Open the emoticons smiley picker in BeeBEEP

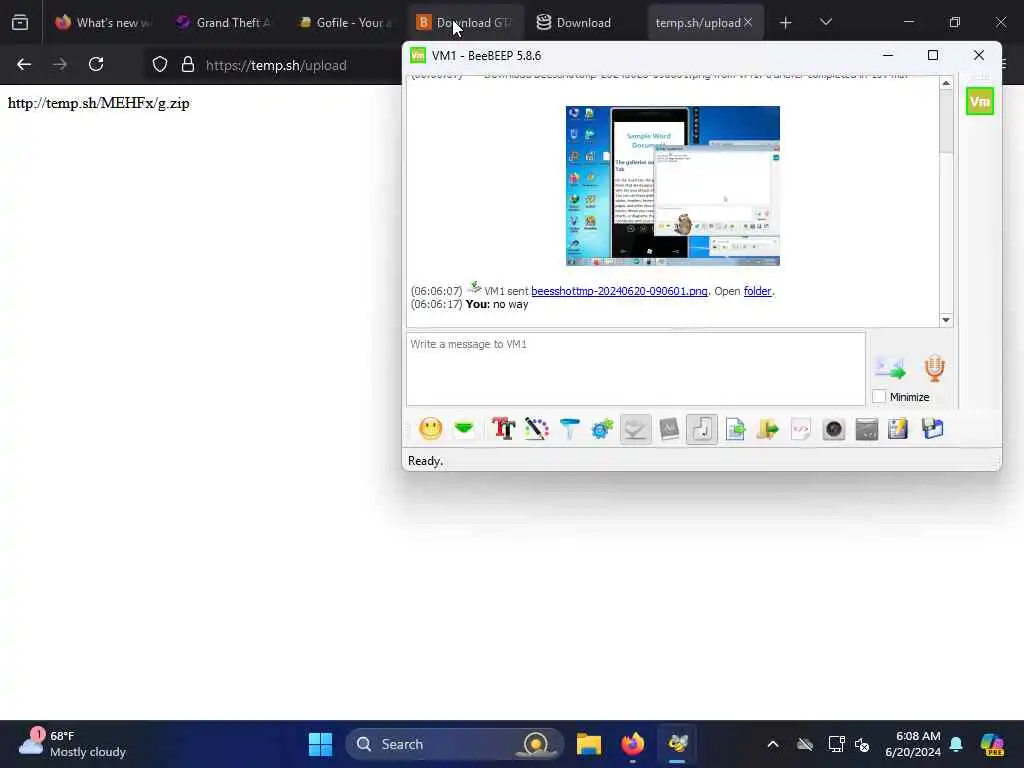point(430,429)
